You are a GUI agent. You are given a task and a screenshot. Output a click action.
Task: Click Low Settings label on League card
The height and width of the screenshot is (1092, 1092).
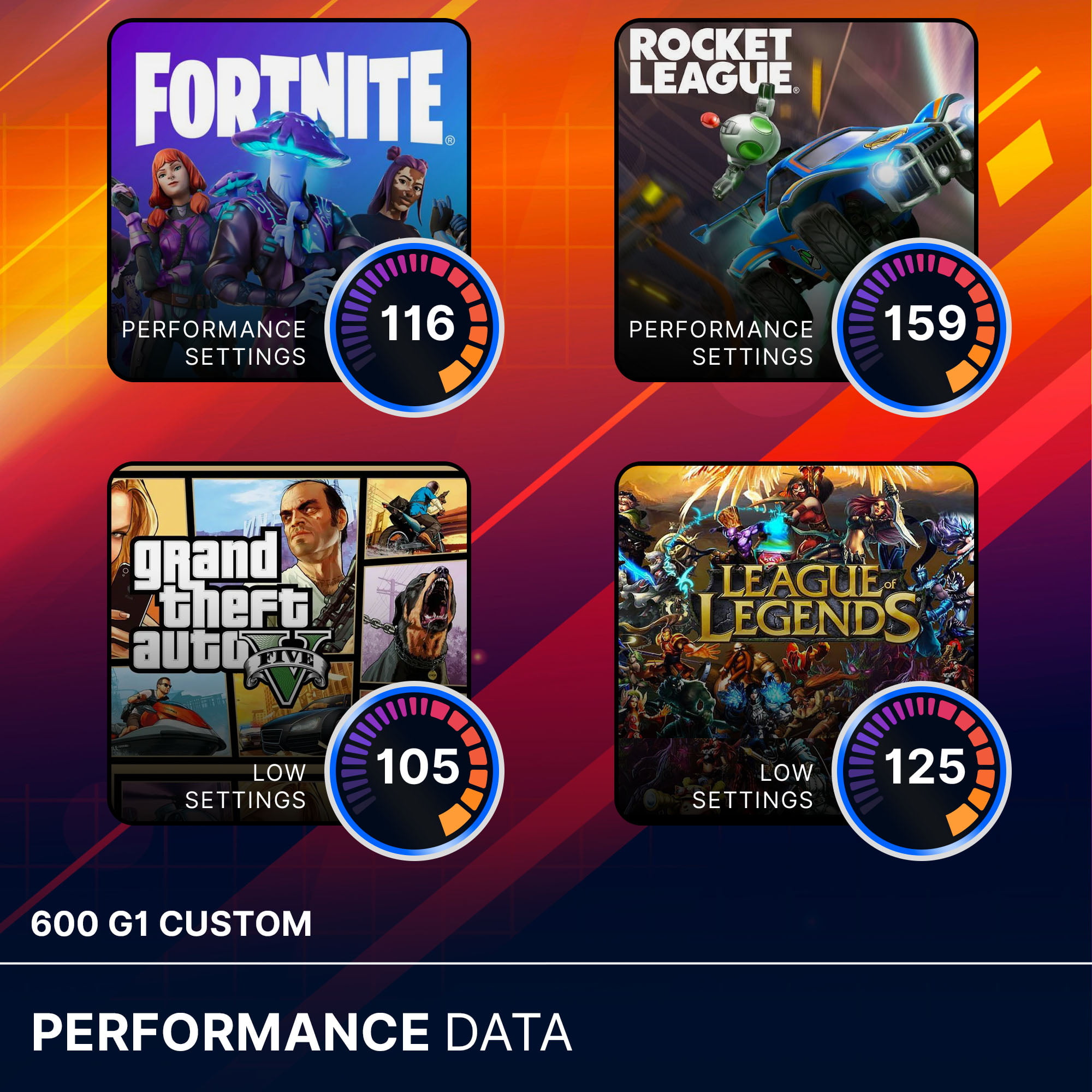tap(753, 786)
